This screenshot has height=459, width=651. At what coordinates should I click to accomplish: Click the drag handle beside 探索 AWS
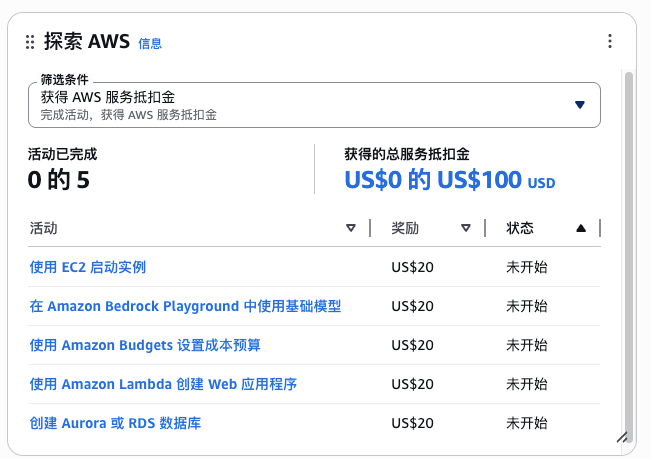30,42
